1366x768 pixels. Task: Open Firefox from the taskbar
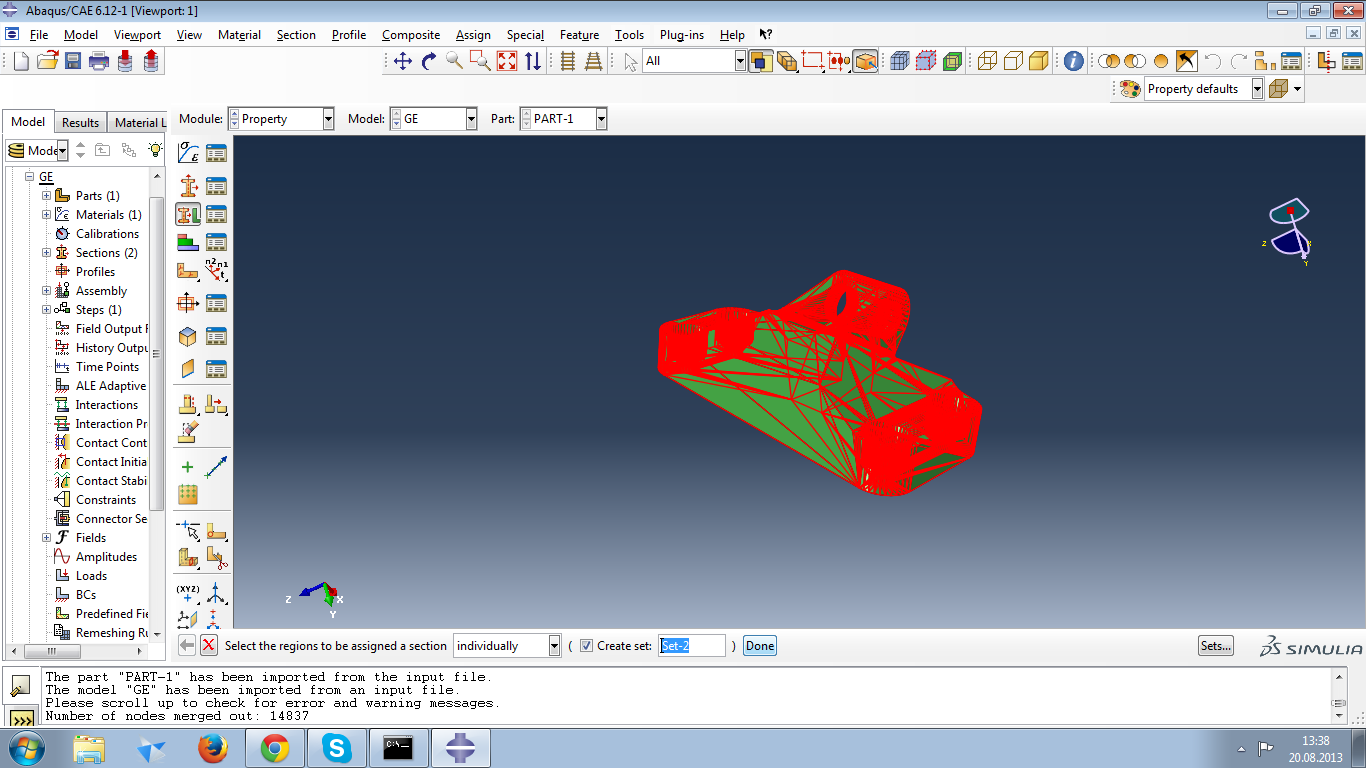(x=213, y=748)
